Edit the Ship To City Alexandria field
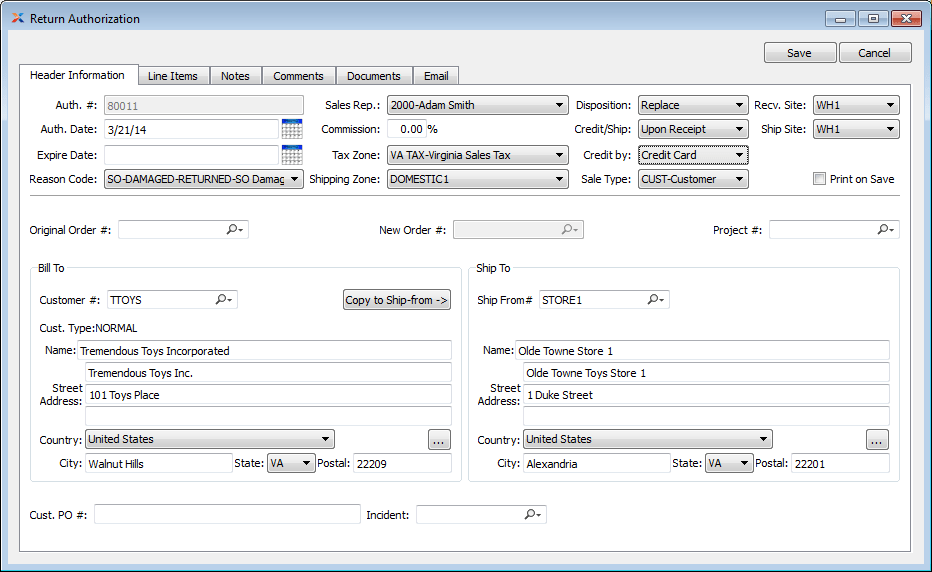The width and height of the screenshot is (932, 572). [x=597, y=463]
